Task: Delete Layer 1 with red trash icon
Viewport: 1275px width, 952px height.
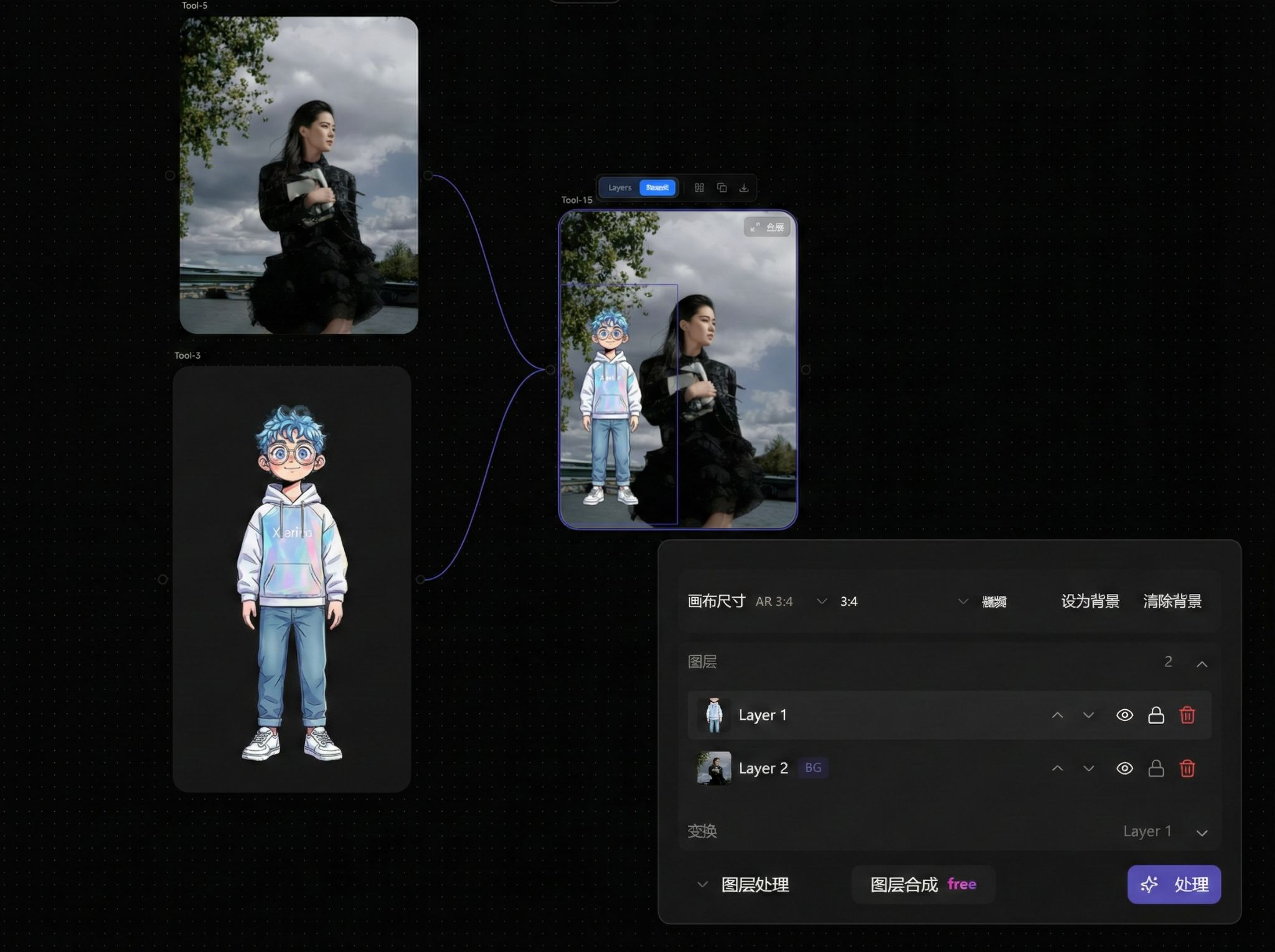Action: (1187, 715)
